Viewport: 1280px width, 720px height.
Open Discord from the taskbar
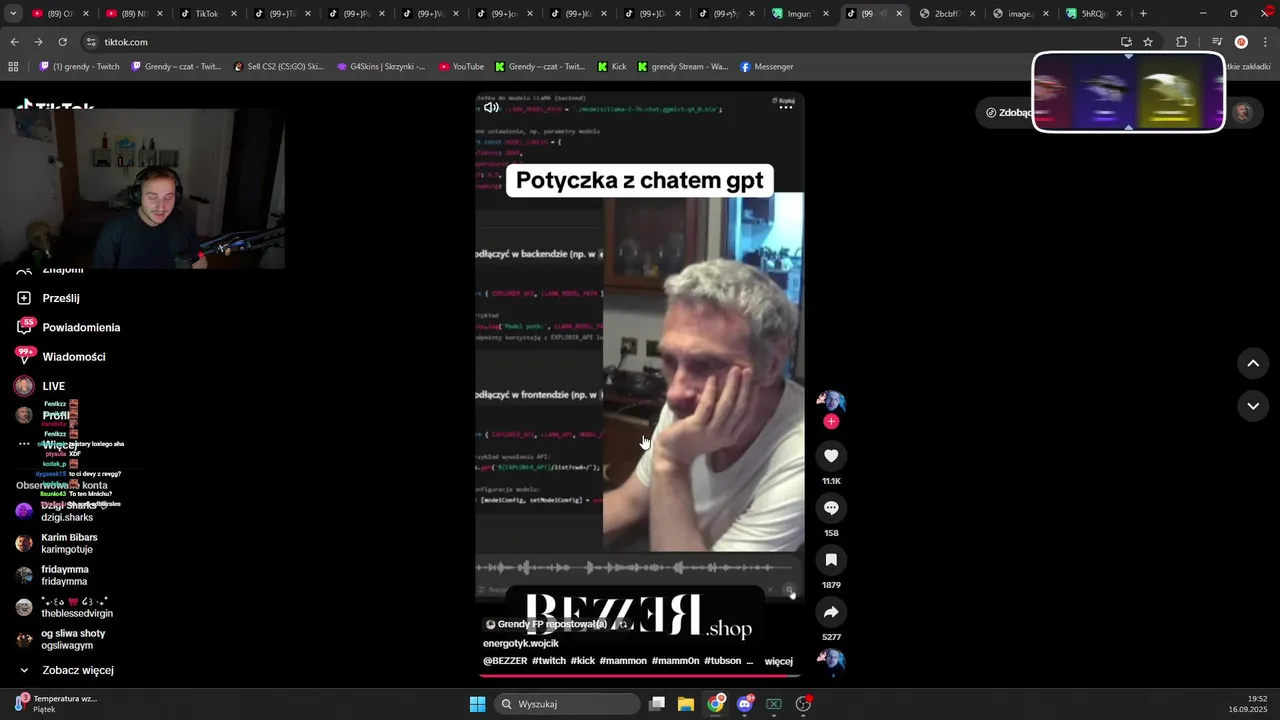[x=745, y=704]
